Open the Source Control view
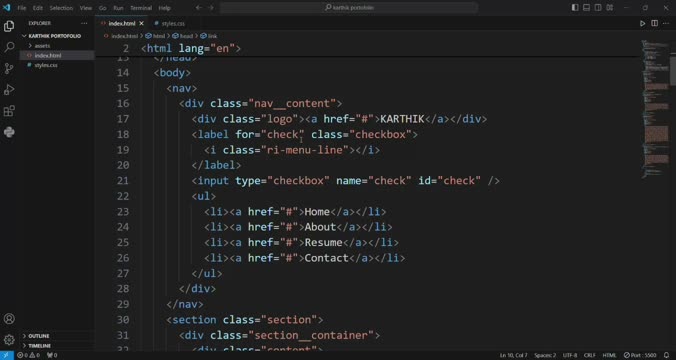 tap(9, 69)
